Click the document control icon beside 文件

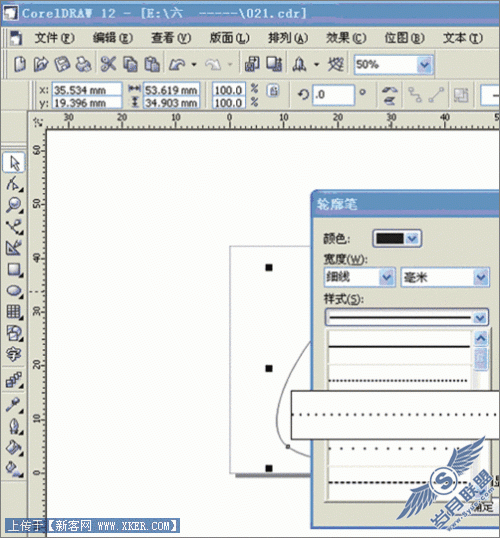point(16,38)
